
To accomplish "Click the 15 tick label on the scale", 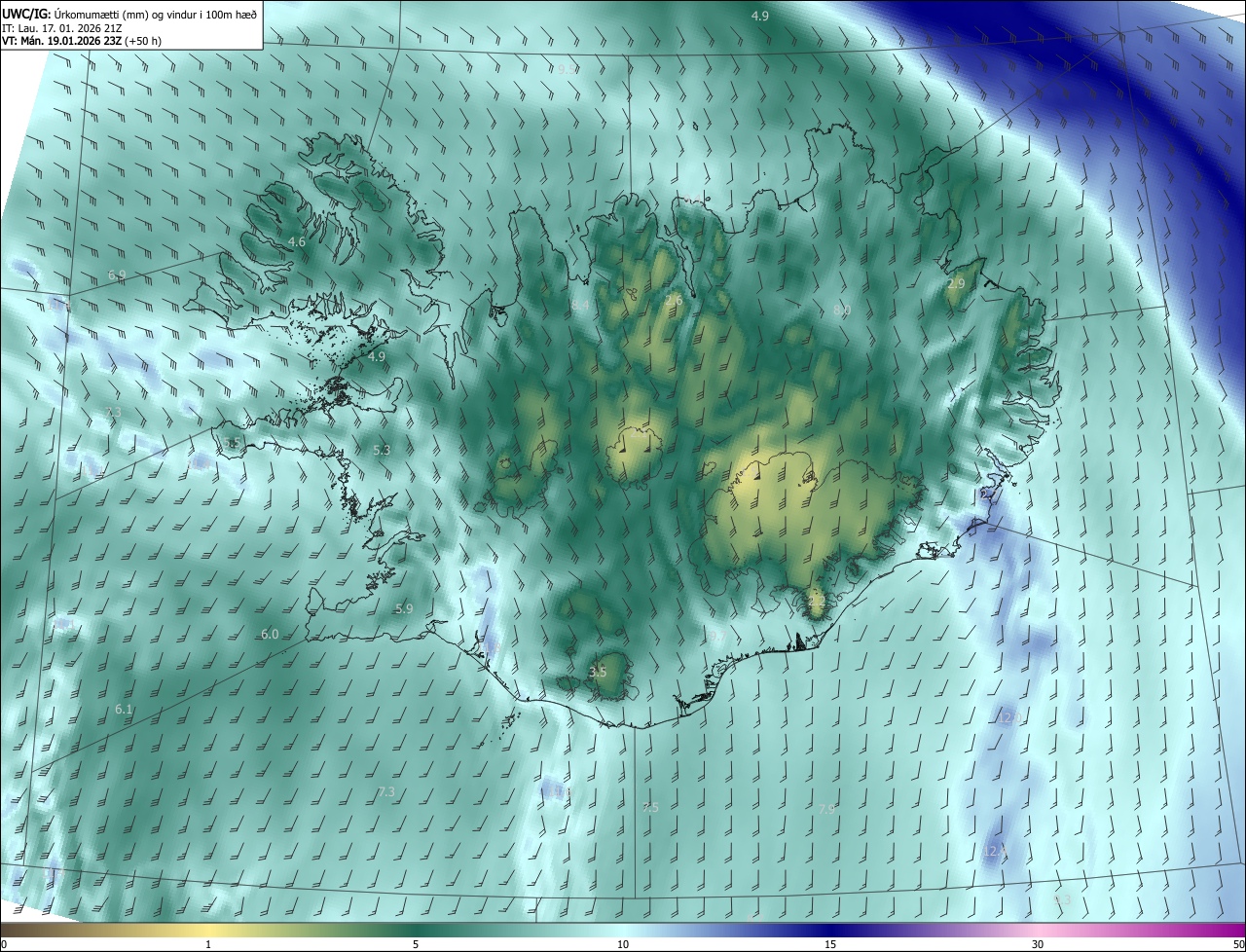I will pos(830,944).
